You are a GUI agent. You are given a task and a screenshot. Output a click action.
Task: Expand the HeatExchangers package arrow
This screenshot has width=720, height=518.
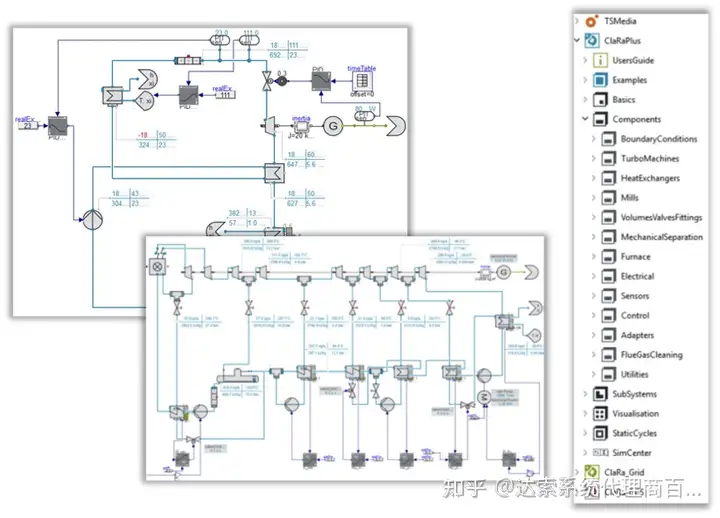click(595, 178)
